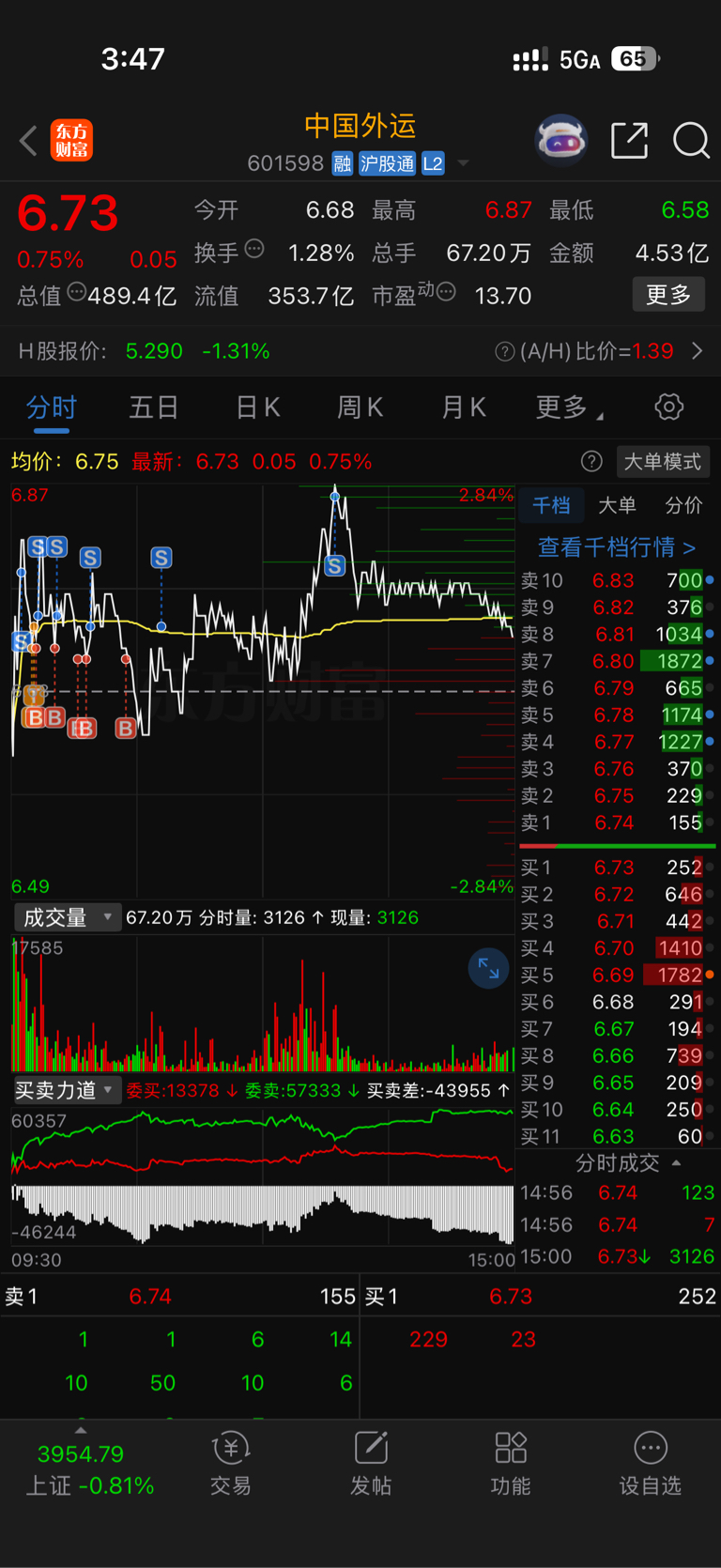Tap the buy queue order 229

[428, 1339]
